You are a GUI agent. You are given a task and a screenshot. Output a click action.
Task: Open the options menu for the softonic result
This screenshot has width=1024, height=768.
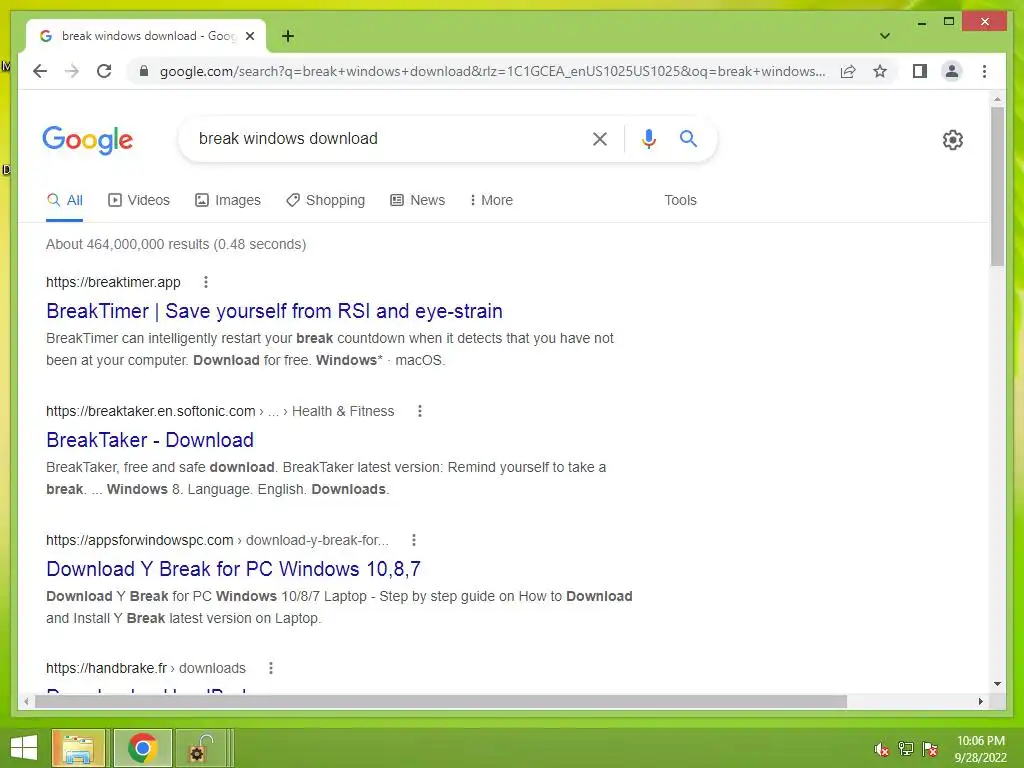pyautogui.click(x=420, y=411)
